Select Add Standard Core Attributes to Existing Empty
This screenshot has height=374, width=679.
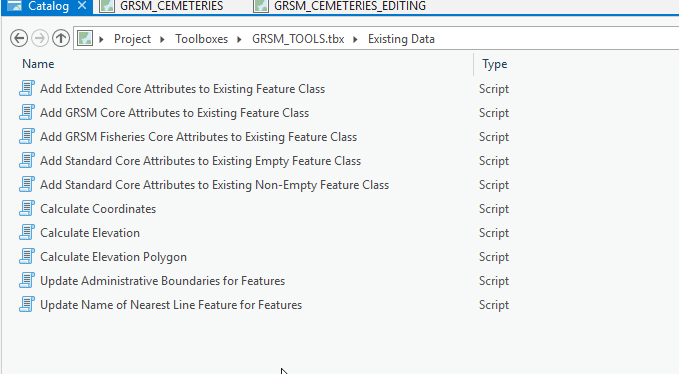200,161
